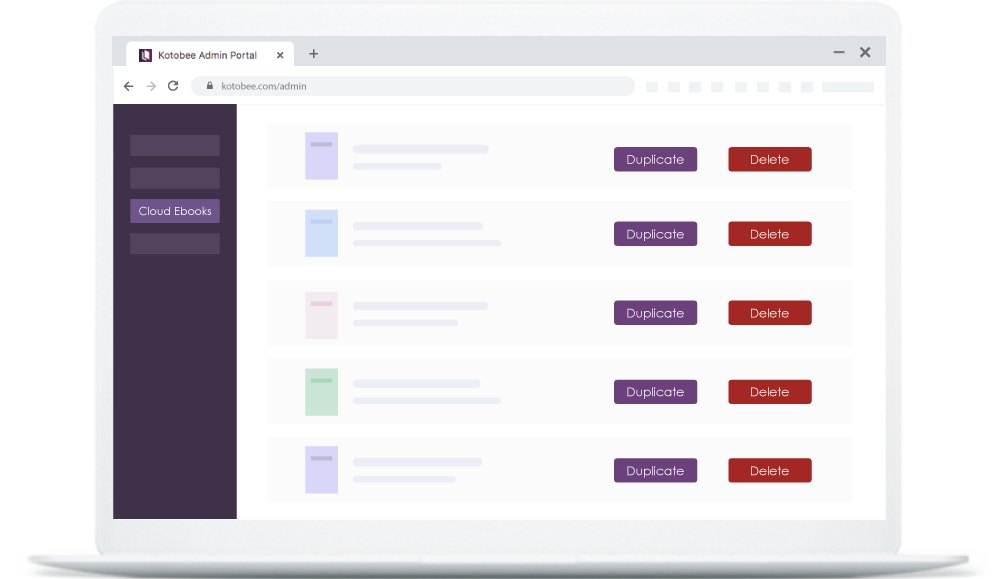
Task: Click the Kotobee logo on the browser tab
Action: [x=147, y=55]
